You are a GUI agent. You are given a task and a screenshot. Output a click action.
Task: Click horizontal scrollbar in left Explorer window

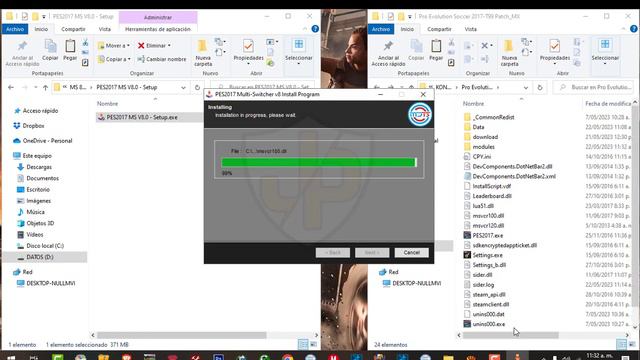tap(182, 335)
